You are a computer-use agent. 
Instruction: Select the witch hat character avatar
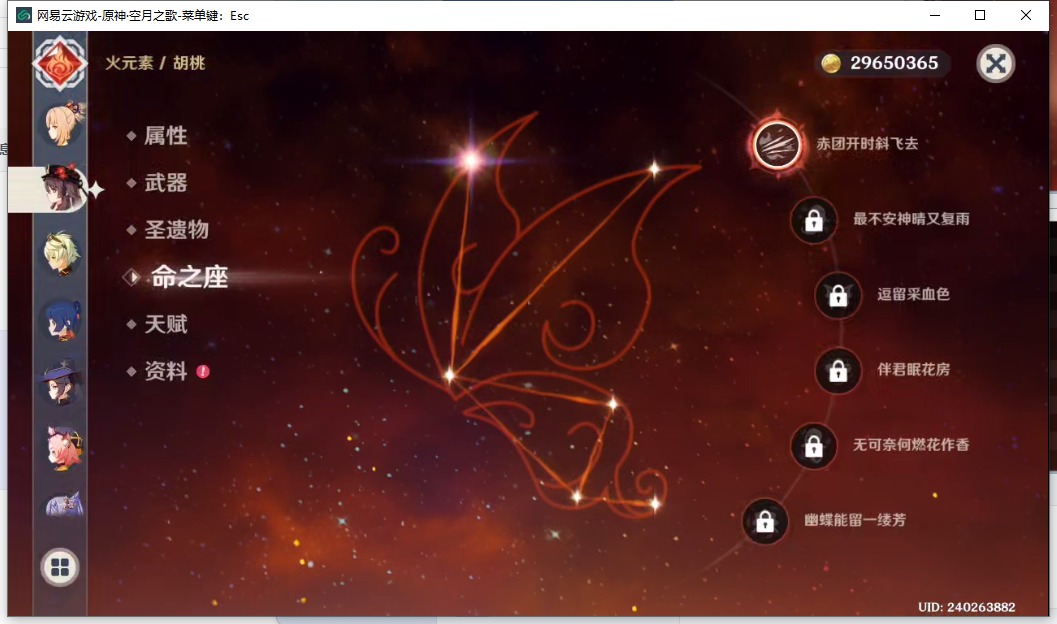pyautogui.click(x=62, y=382)
